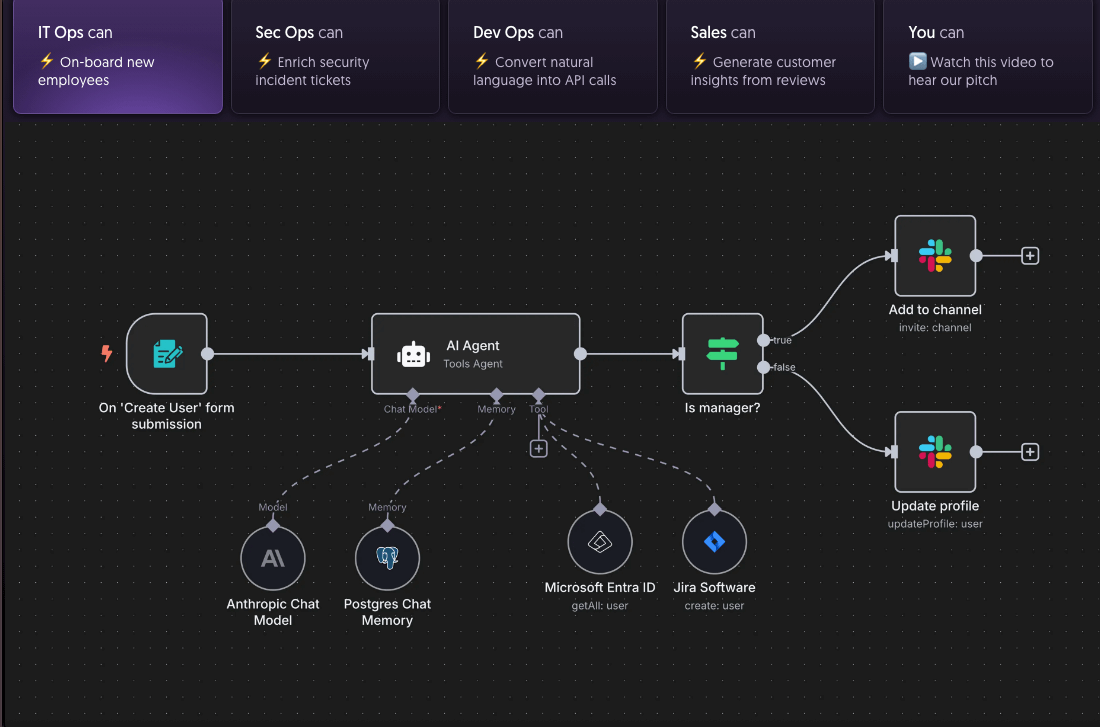
Task: Select the Postgres Chat Memory node
Action: (388, 558)
